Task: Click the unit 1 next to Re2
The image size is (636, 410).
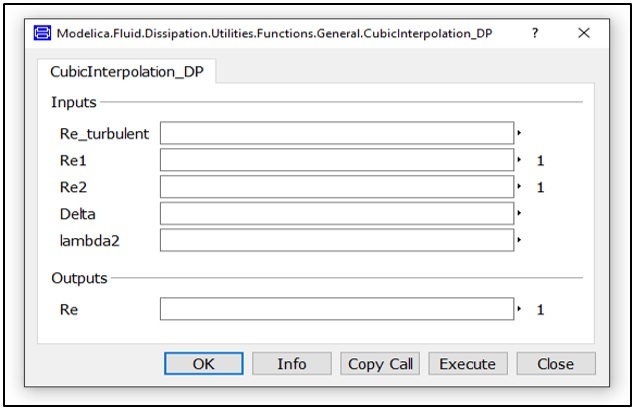Action: pyautogui.click(x=540, y=187)
